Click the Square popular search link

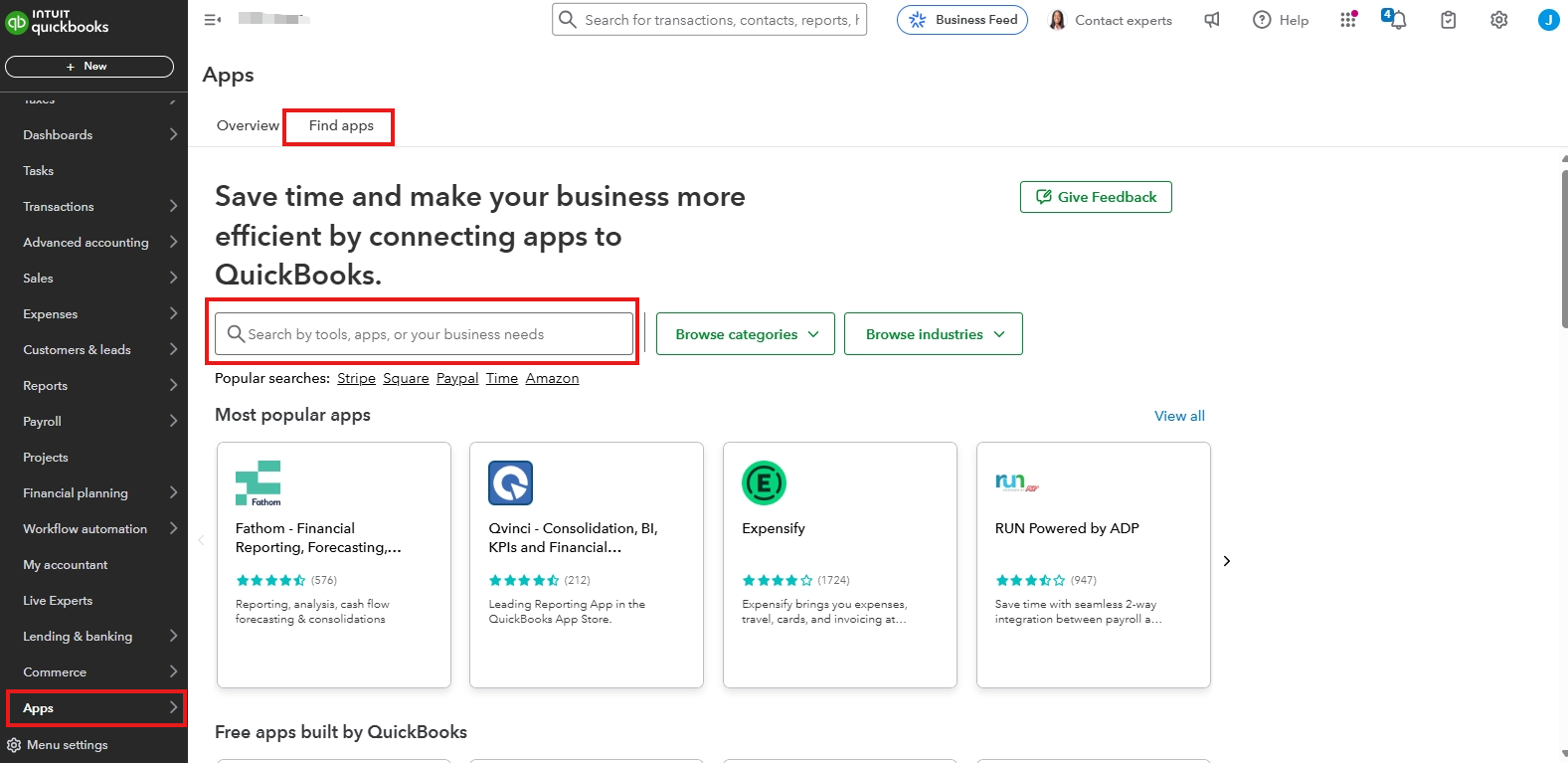[x=406, y=378]
